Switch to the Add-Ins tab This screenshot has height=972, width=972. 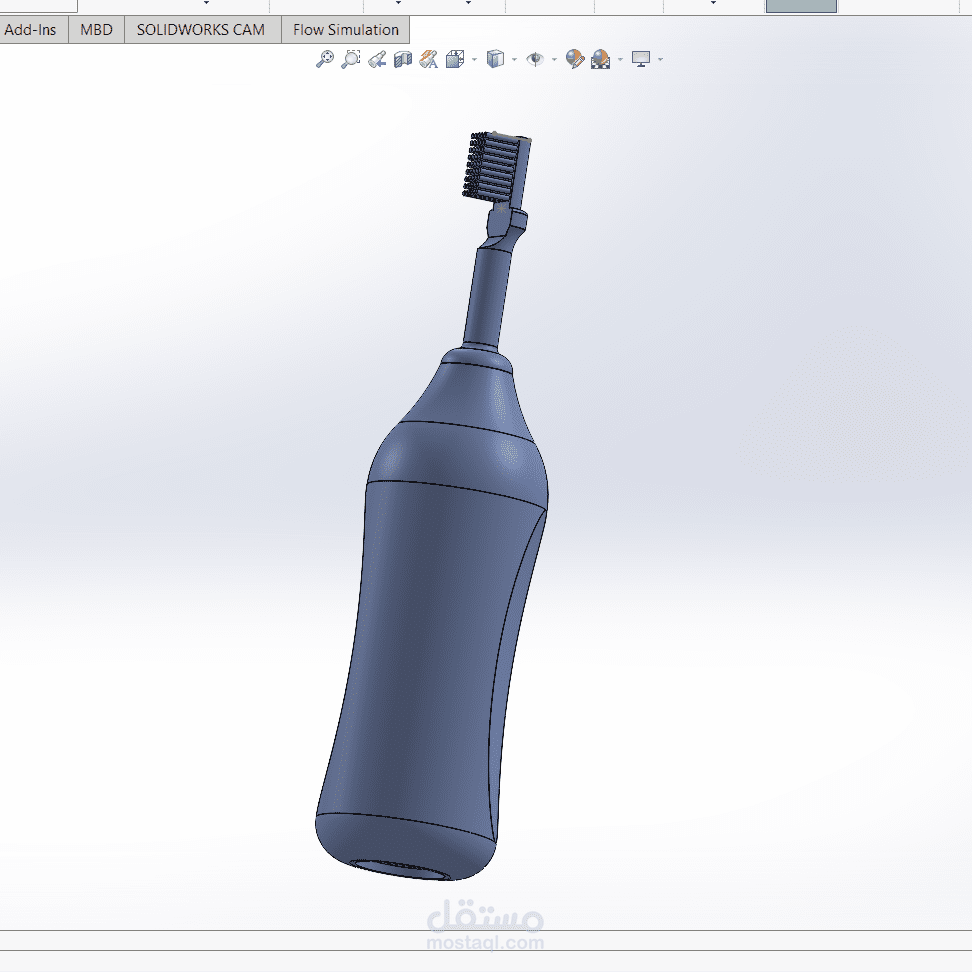30,30
